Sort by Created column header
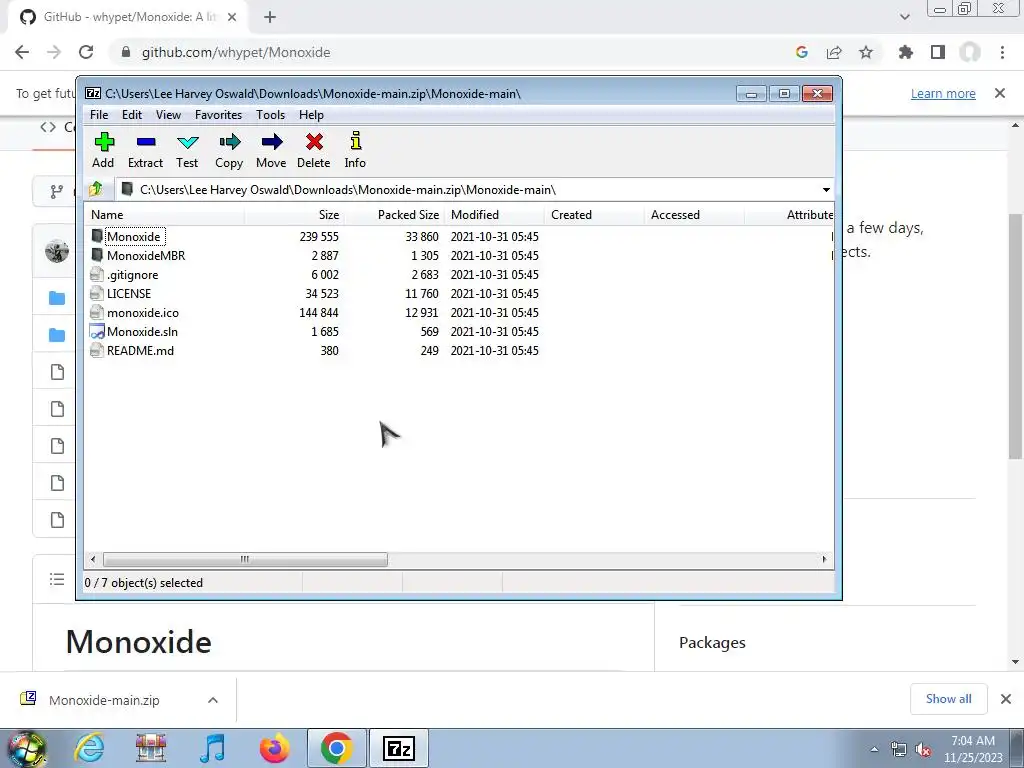The height and width of the screenshot is (768, 1024). pos(594,215)
